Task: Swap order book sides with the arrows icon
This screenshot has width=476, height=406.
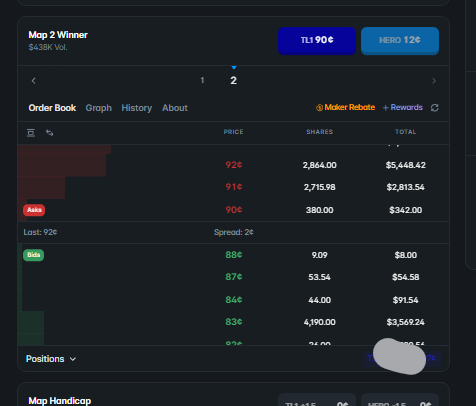Action: click(50, 133)
